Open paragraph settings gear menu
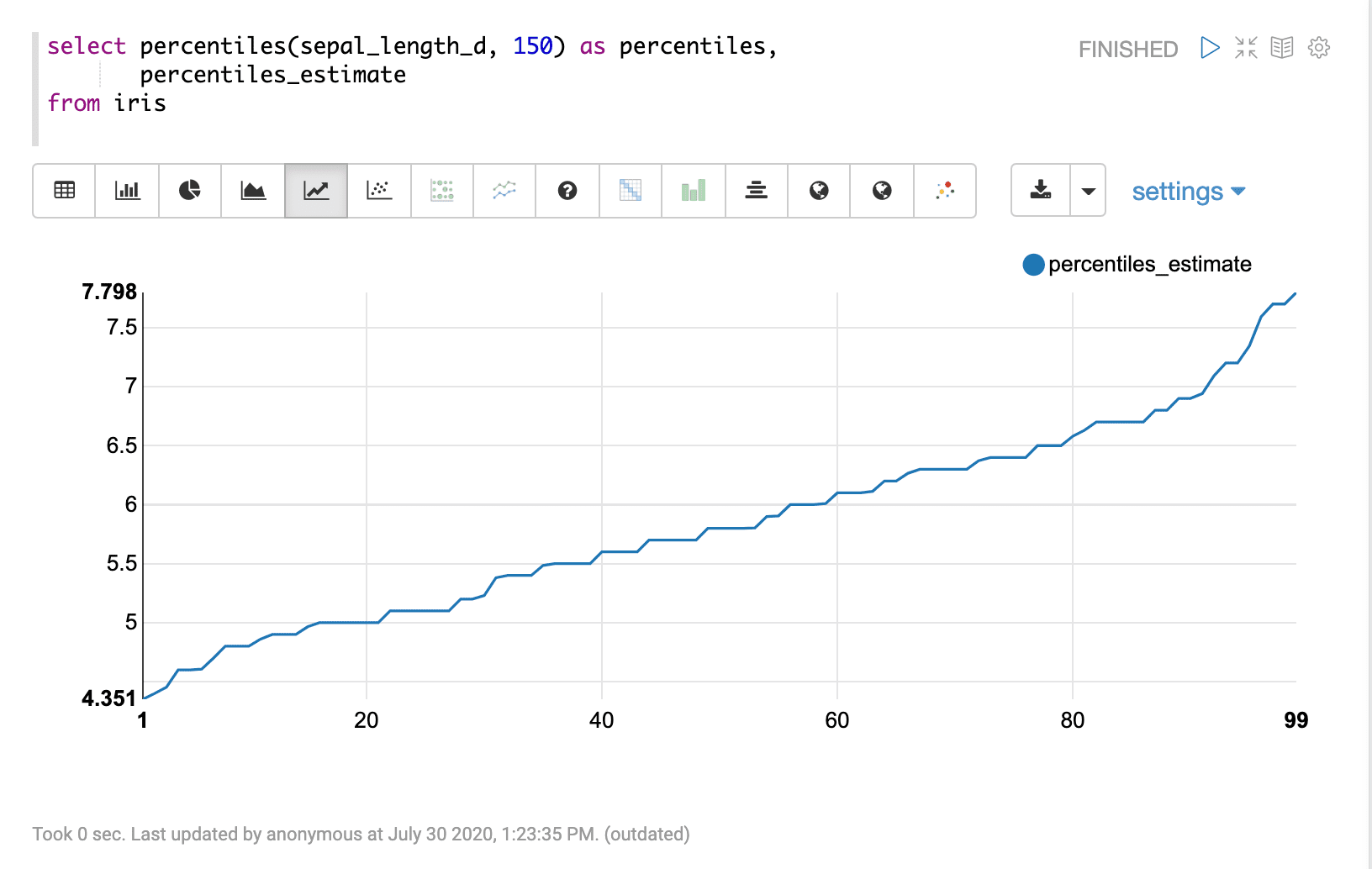 (x=1319, y=48)
